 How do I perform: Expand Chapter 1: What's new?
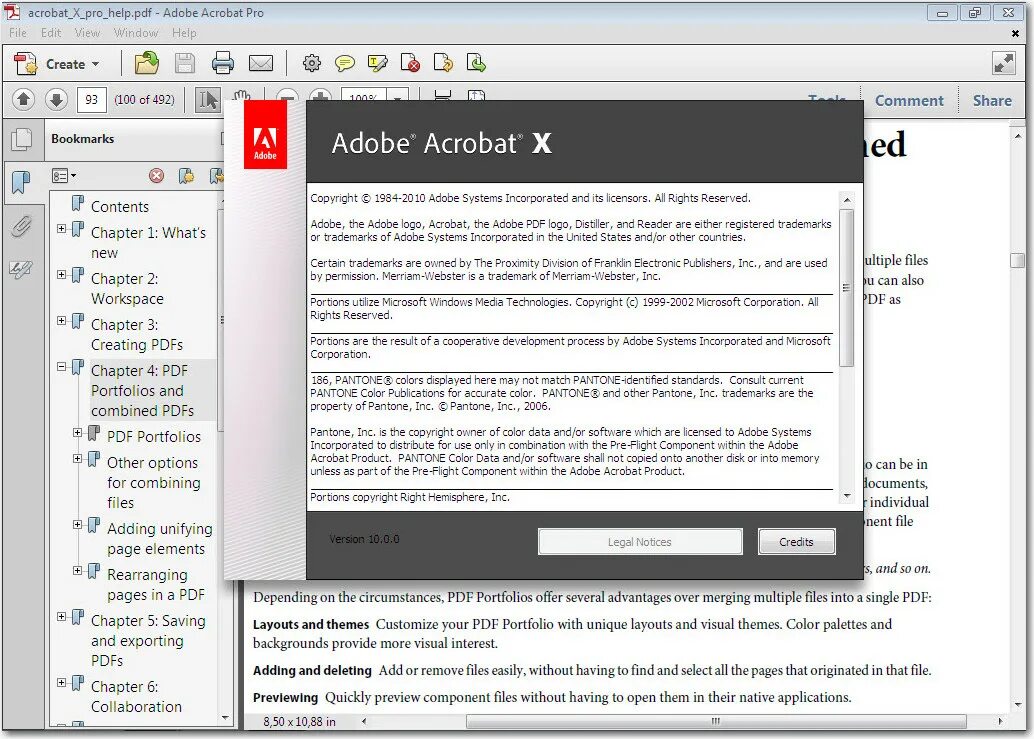coord(61,229)
